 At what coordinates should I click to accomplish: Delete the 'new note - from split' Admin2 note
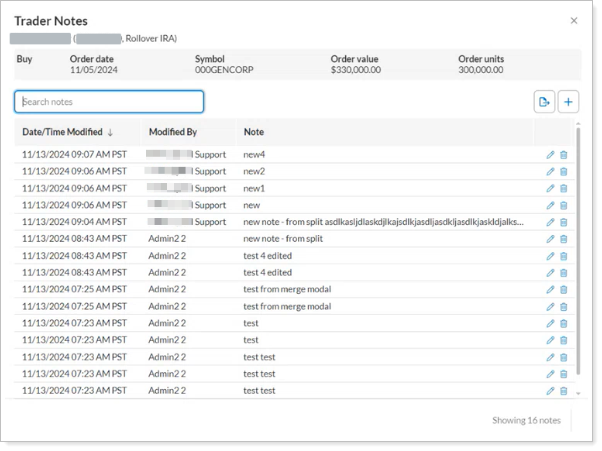click(x=563, y=239)
